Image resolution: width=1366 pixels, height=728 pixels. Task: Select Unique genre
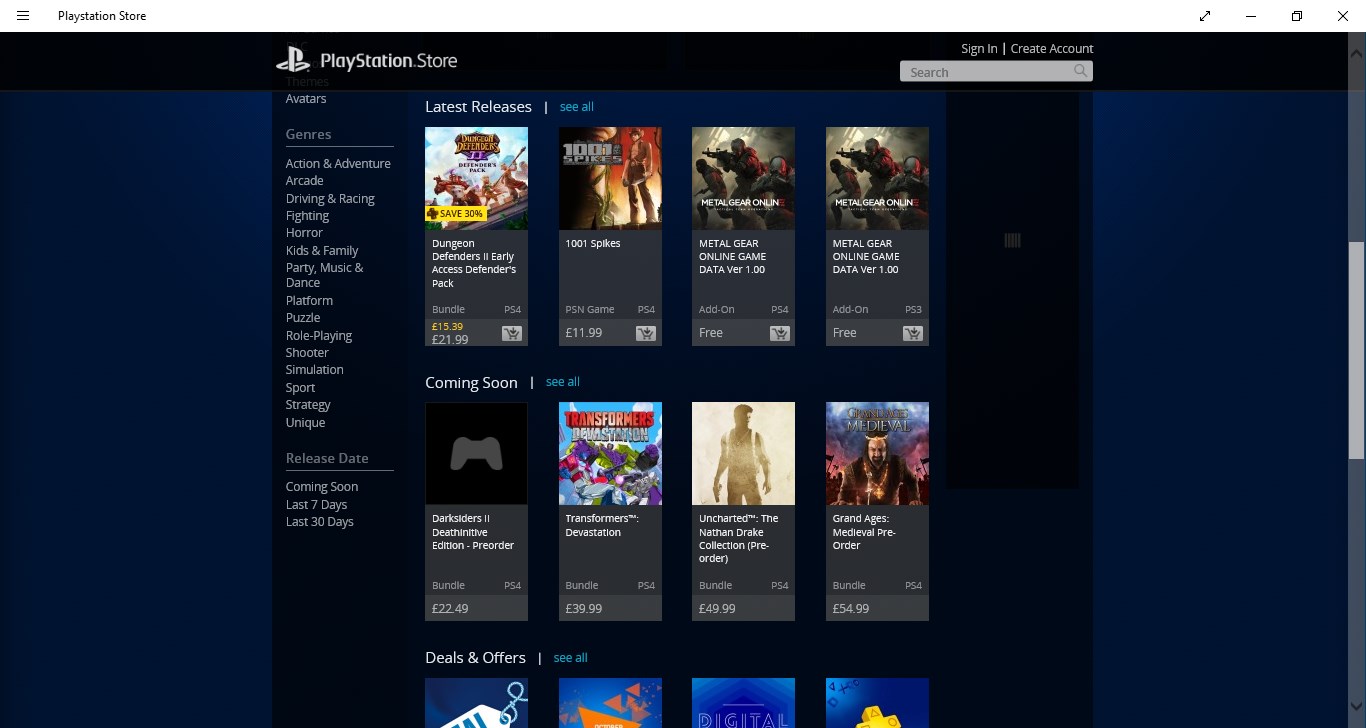[x=305, y=422]
